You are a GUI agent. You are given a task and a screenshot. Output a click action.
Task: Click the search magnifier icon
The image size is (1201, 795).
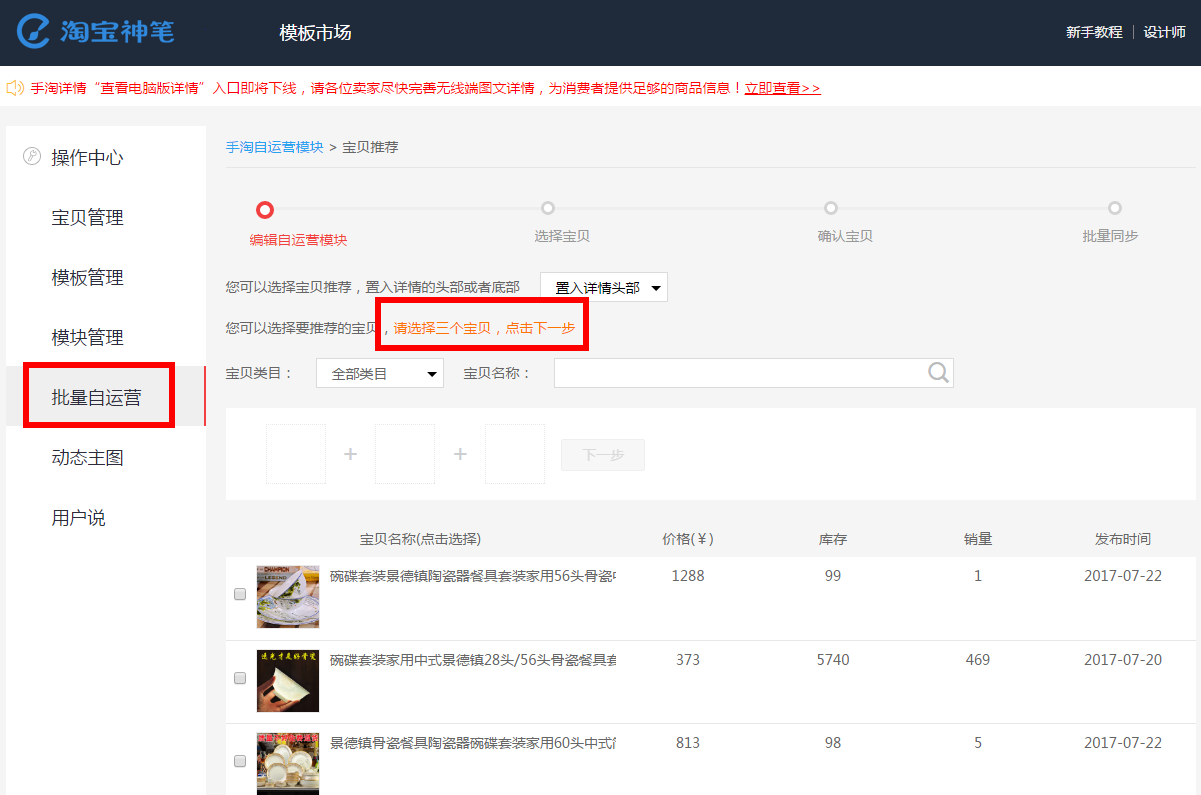(x=938, y=373)
